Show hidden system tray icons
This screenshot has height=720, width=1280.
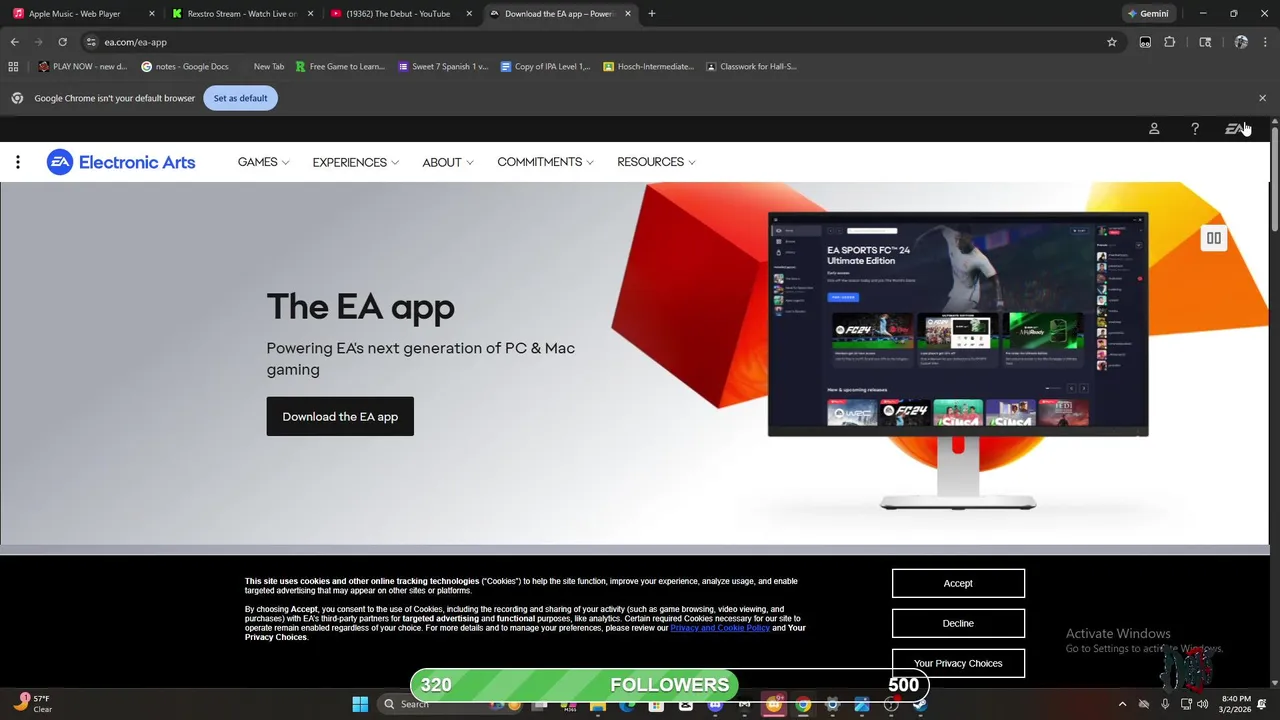coord(1122,704)
